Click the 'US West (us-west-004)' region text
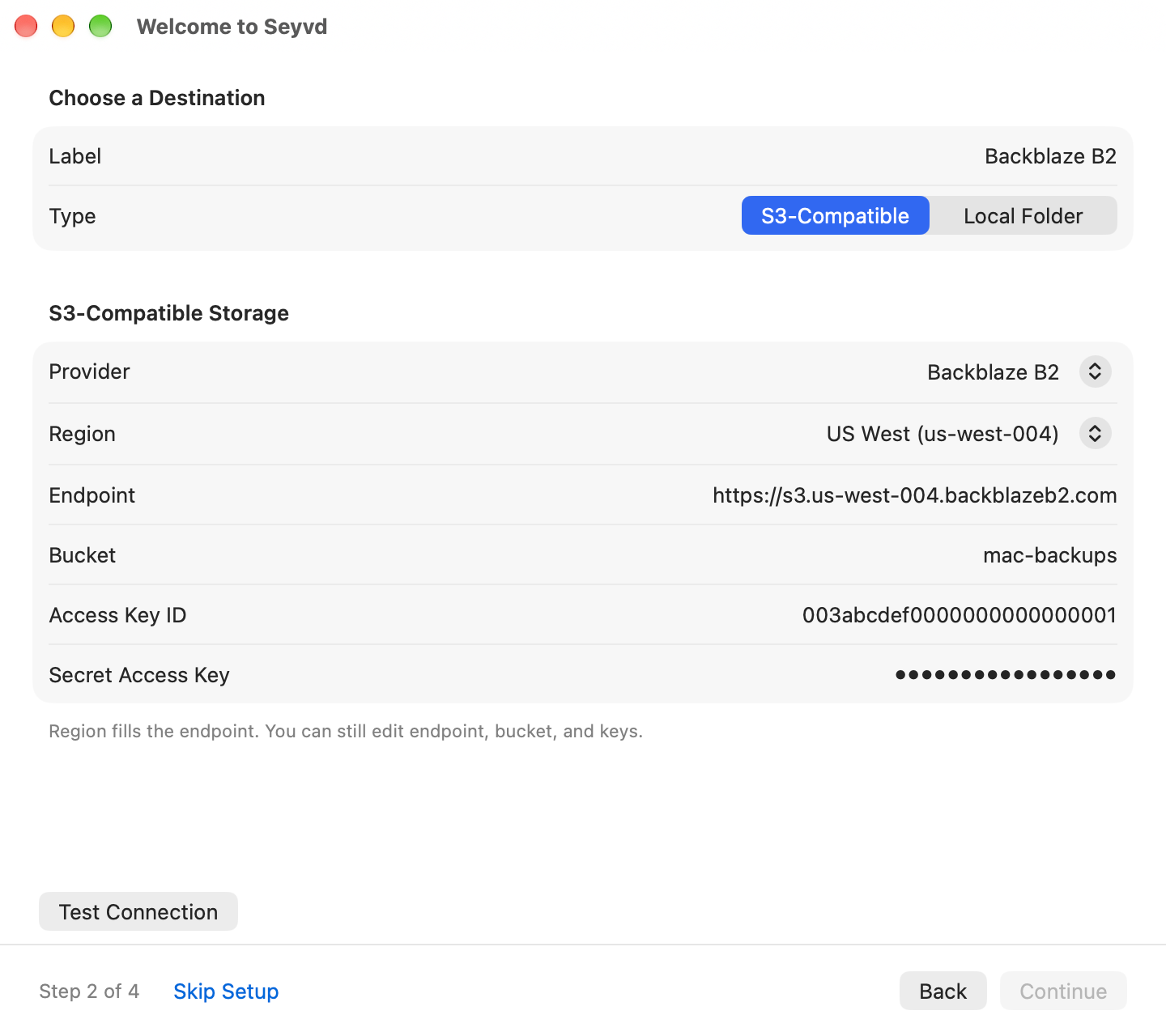The width and height of the screenshot is (1166, 1036). click(943, 434)
